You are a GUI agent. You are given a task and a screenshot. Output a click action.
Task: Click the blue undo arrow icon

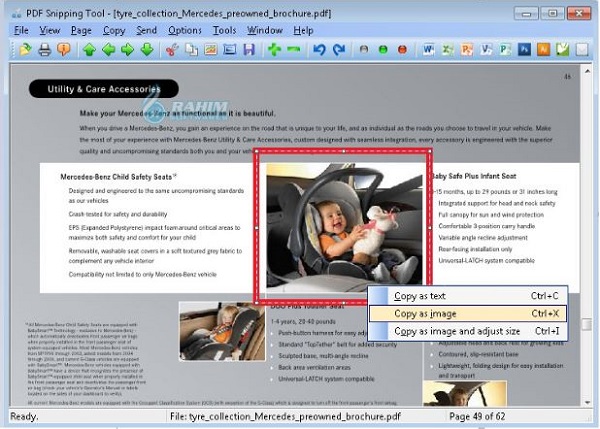pos(319,50)
